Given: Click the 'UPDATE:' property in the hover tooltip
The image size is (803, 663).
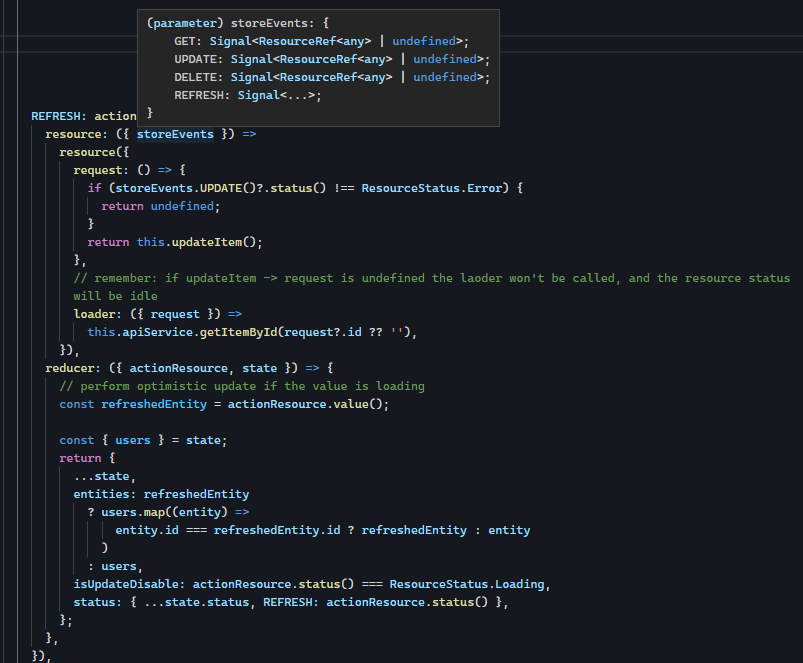Looking at the screenshot, I should pos(199,59).
